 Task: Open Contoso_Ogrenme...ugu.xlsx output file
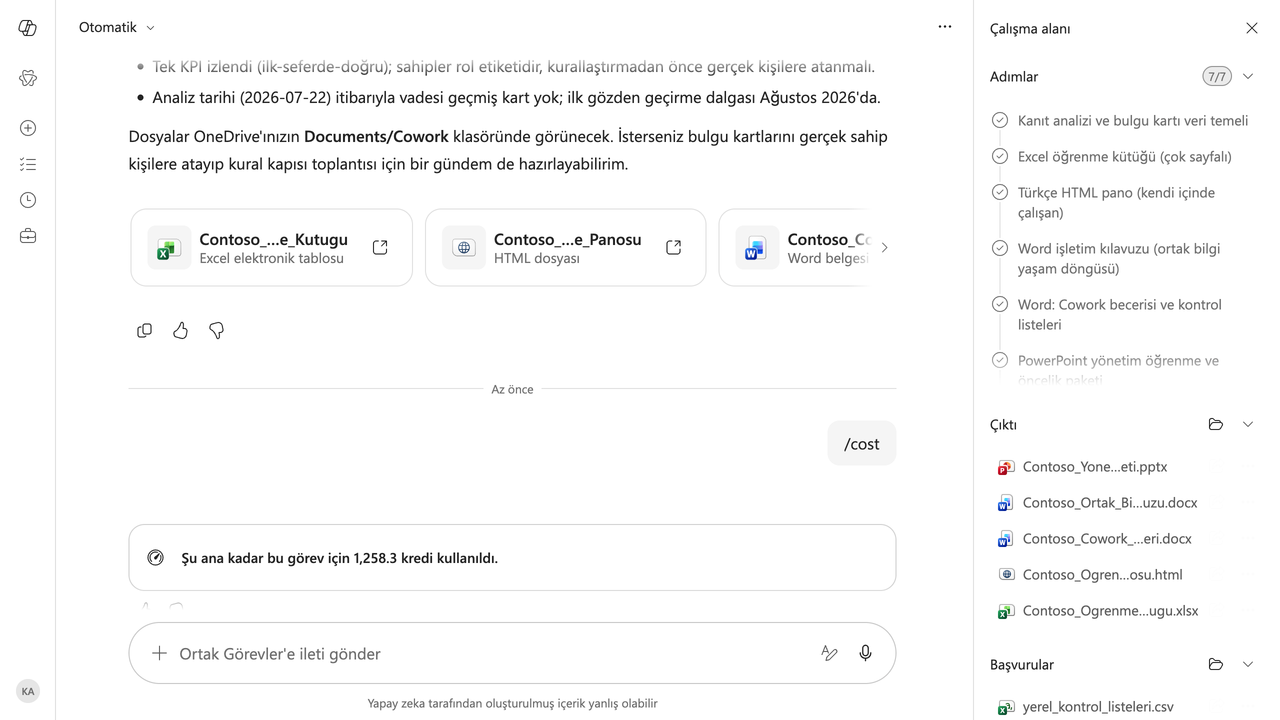coord(1110,611)
